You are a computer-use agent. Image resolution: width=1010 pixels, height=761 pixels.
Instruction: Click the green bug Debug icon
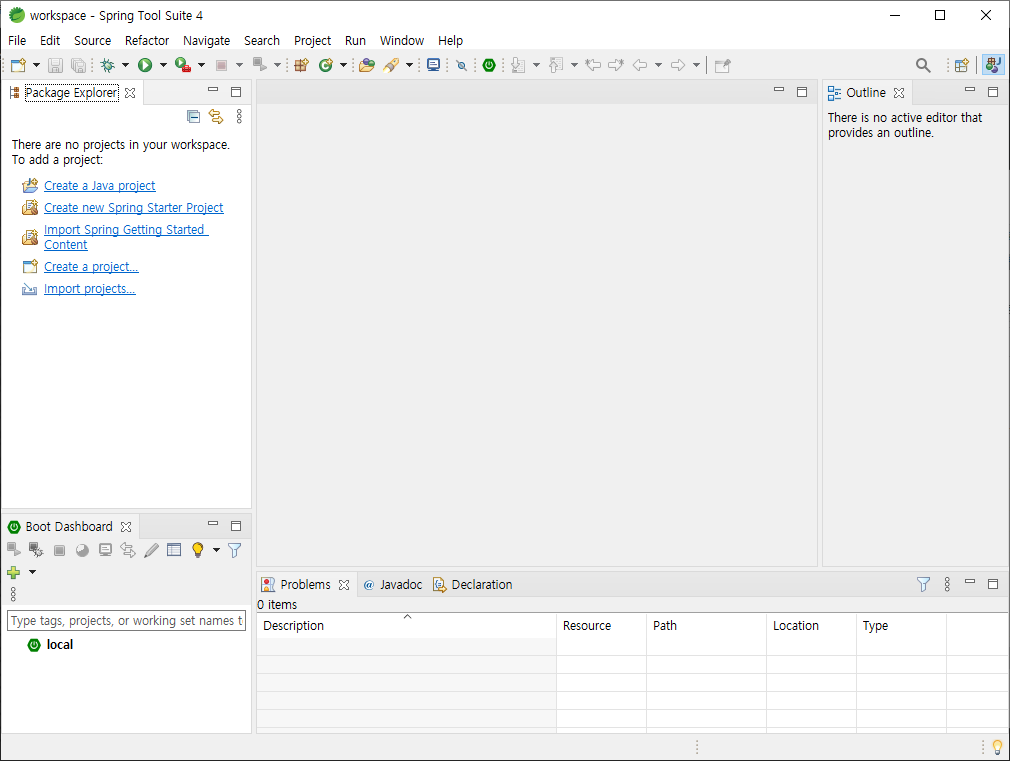click(x=108, y=65)
